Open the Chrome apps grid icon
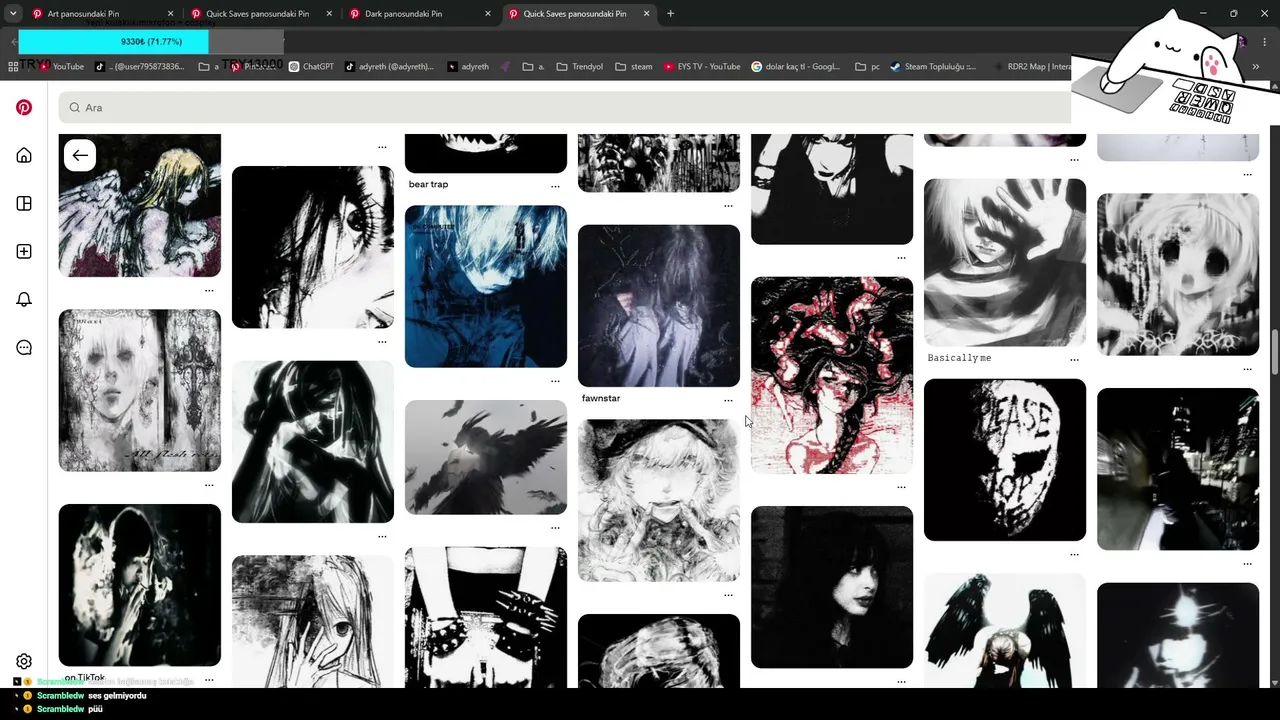This screenshot has height=720, width=1280. coord(13,67)
